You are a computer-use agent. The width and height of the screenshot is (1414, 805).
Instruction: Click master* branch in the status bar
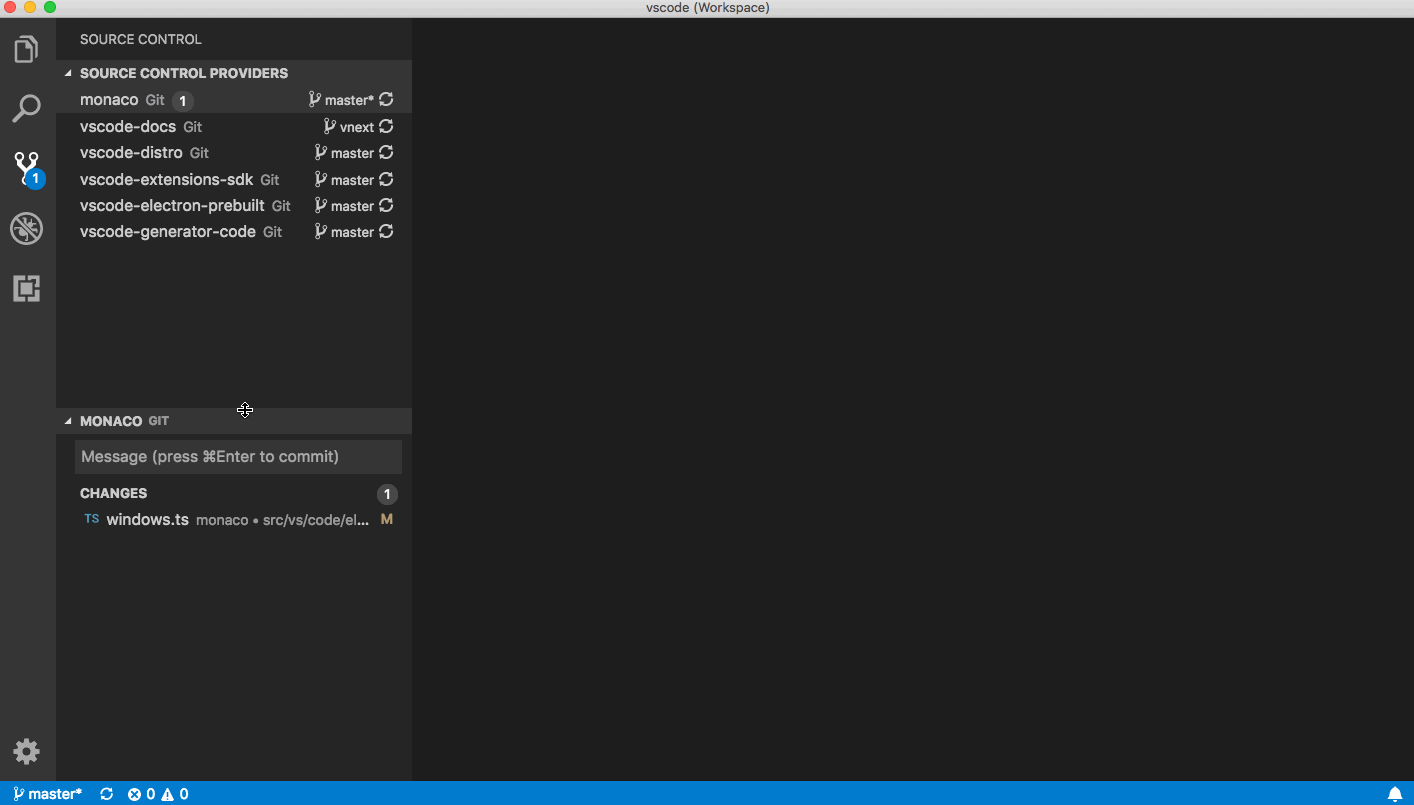tap(47, 794)
